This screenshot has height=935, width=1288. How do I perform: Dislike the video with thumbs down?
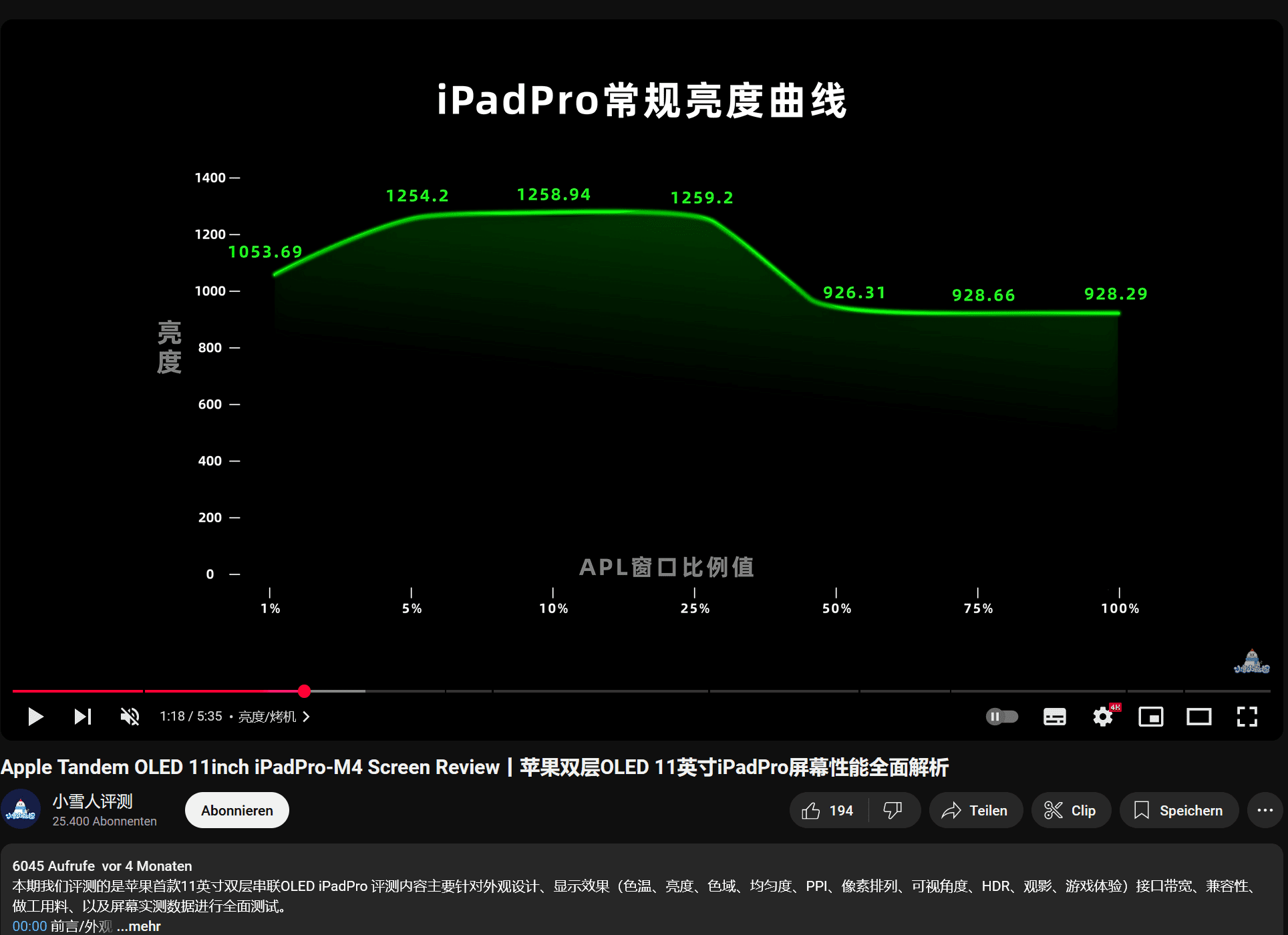point(893,810)
